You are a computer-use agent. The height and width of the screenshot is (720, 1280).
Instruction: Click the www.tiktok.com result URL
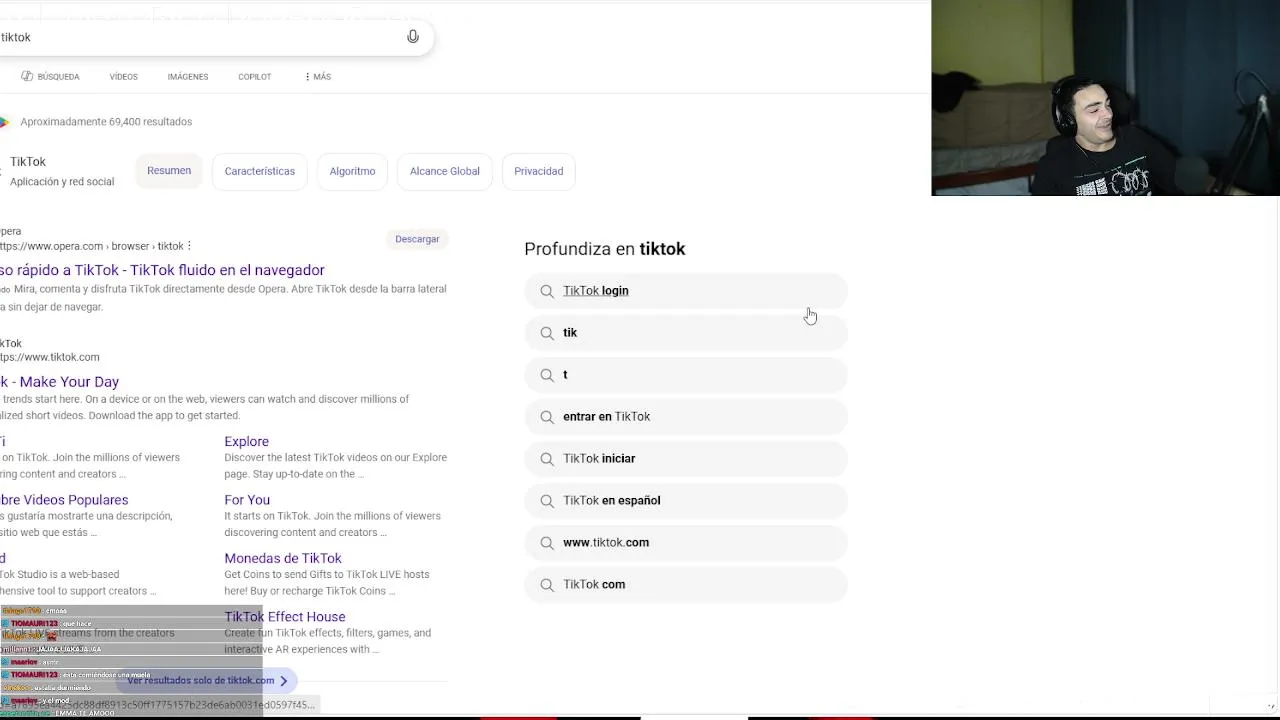point(50,357)
